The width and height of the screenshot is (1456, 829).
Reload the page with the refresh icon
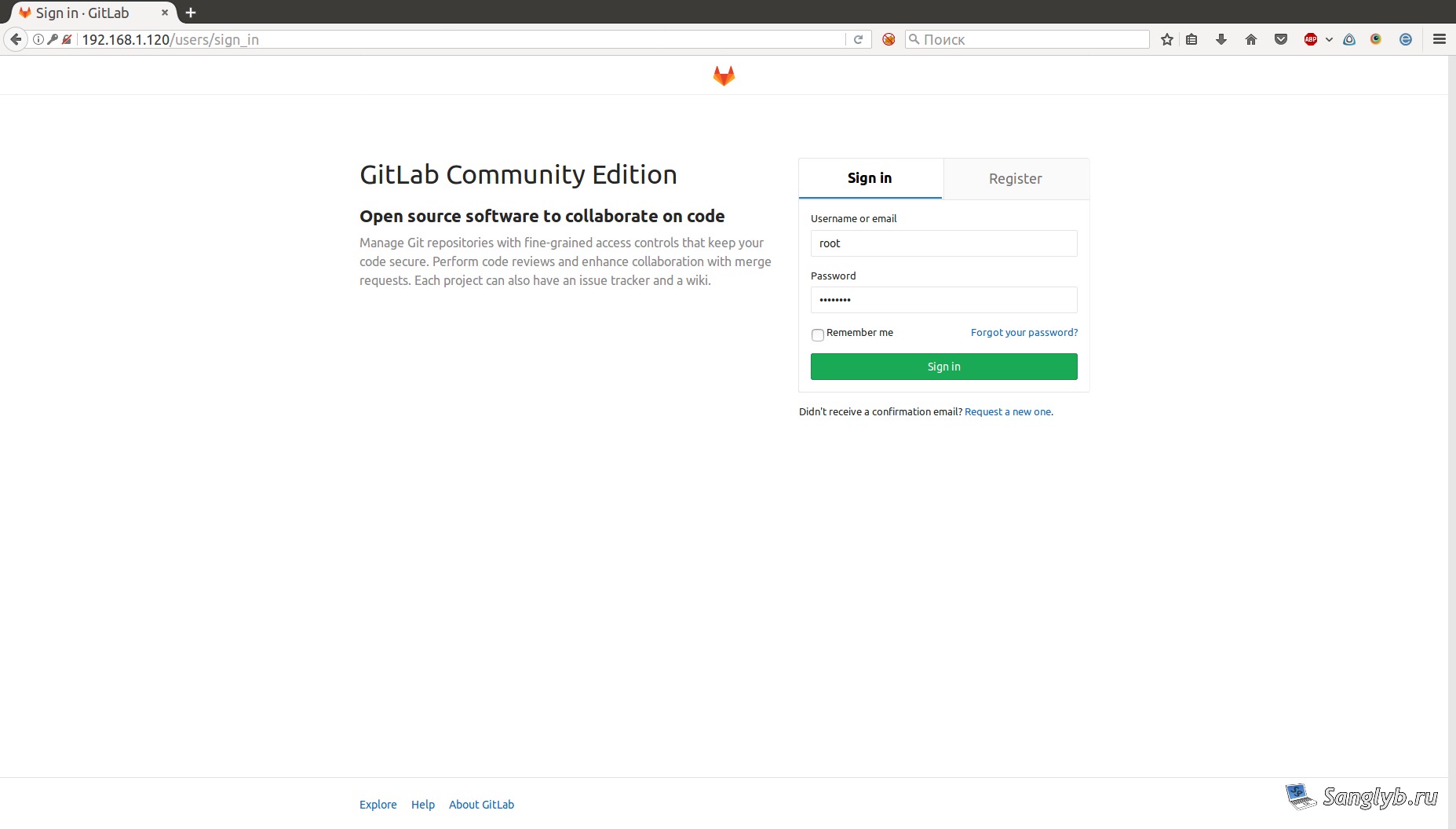point(859,39)
